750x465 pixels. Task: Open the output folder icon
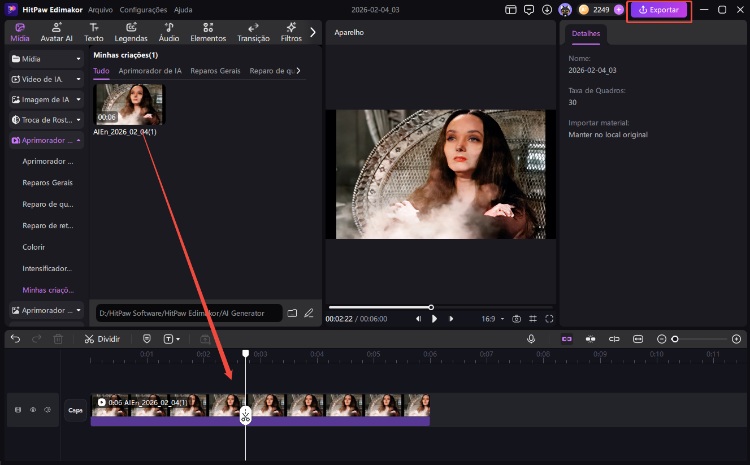point(292,313)
